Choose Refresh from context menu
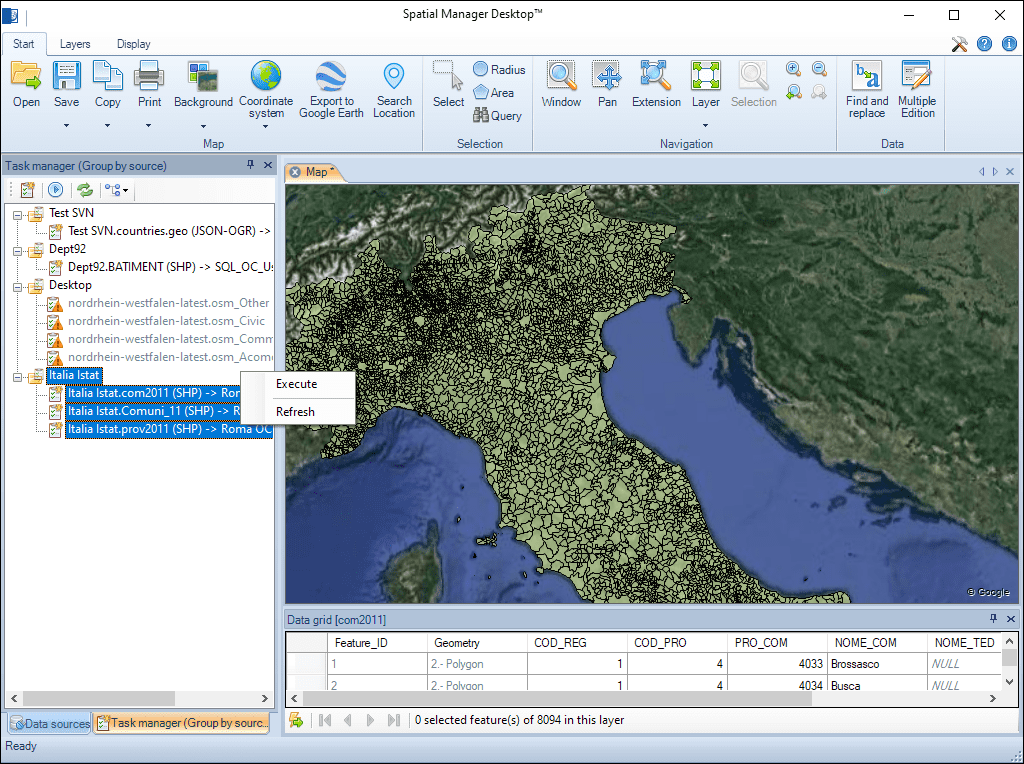1024x764 pixels. pos(295,412)
